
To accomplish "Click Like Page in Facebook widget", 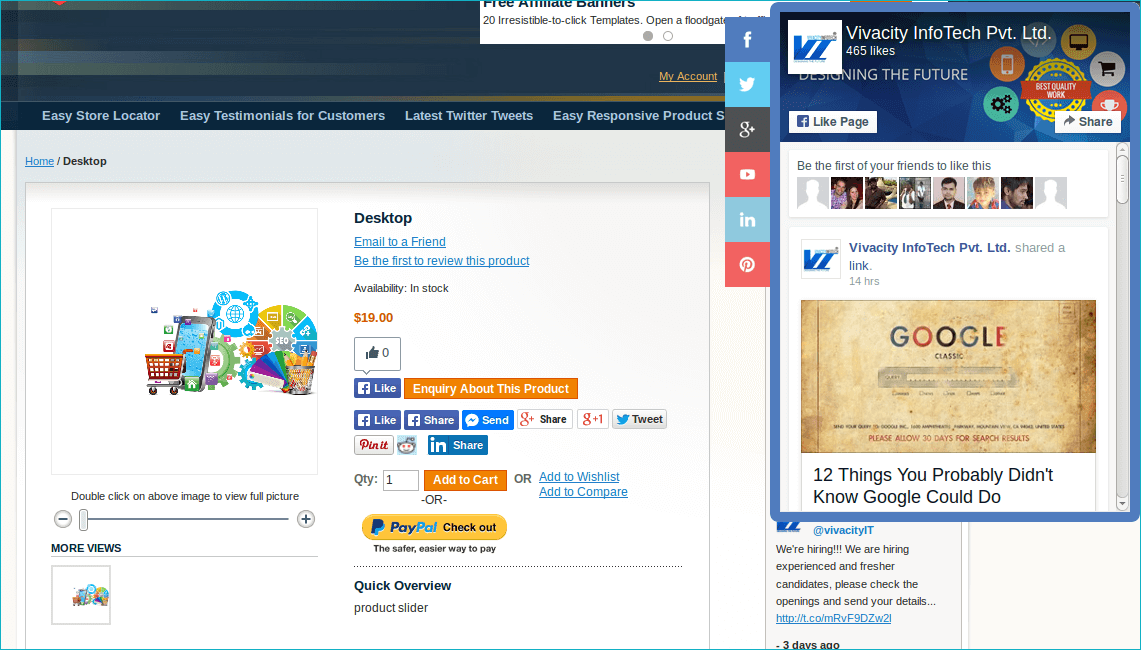I will click(x=832, y=122).
